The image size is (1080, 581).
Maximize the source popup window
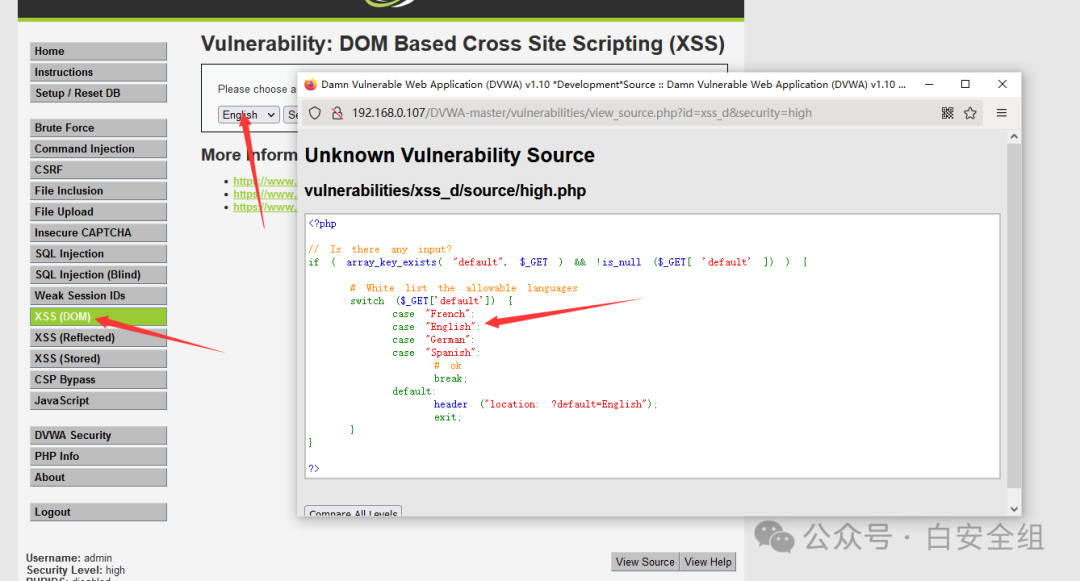pos(965,84)
